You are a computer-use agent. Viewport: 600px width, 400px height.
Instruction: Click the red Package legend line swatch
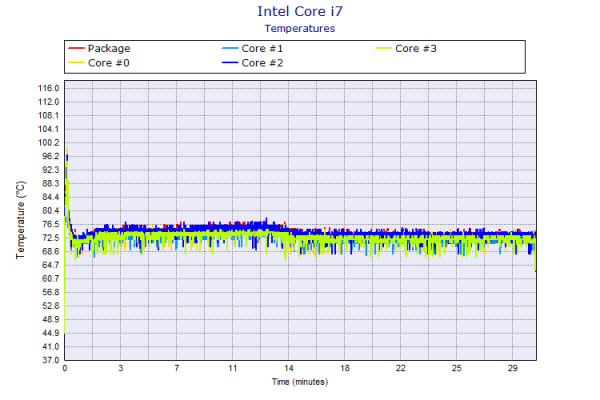(x=76, y=48)
